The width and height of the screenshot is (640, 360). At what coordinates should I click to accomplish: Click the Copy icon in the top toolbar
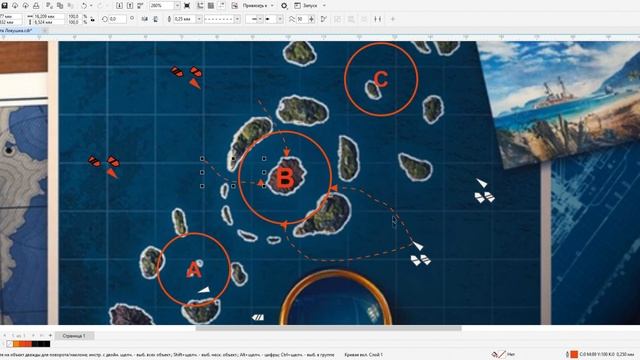60,6
